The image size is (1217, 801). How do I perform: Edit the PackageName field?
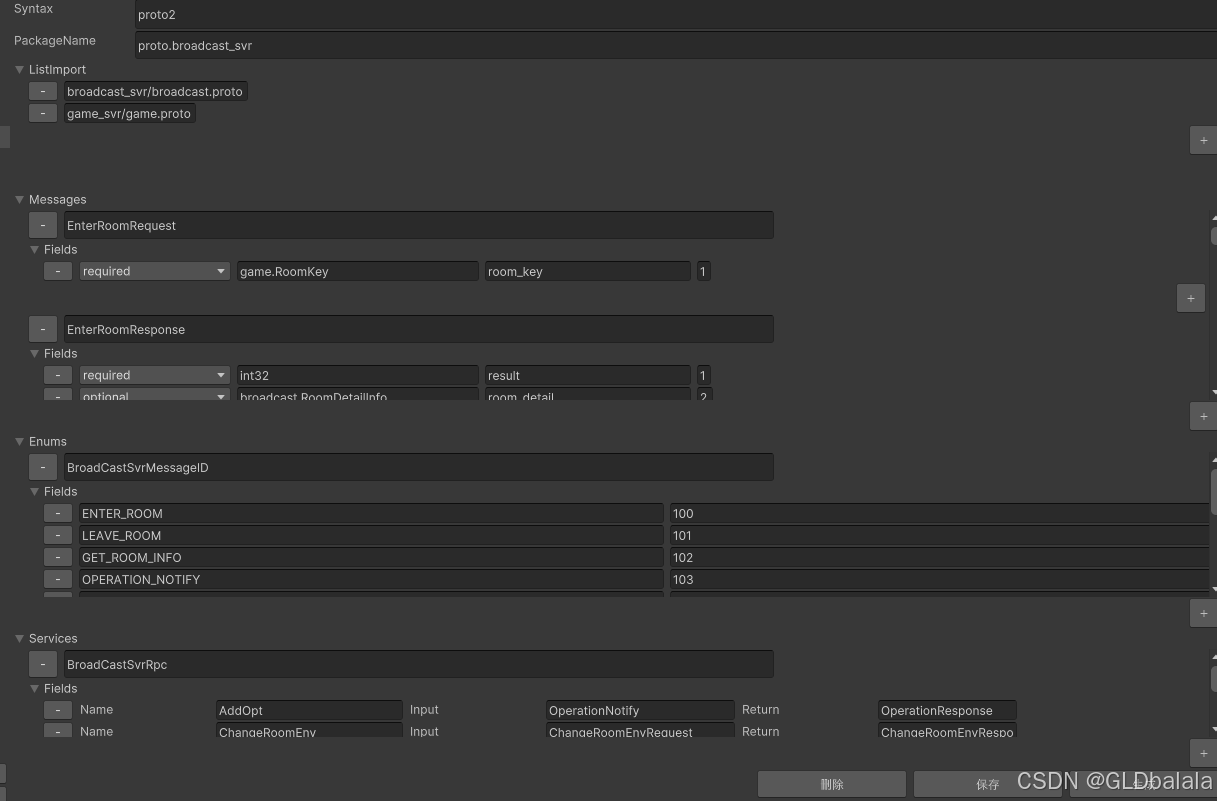[676, 45]
